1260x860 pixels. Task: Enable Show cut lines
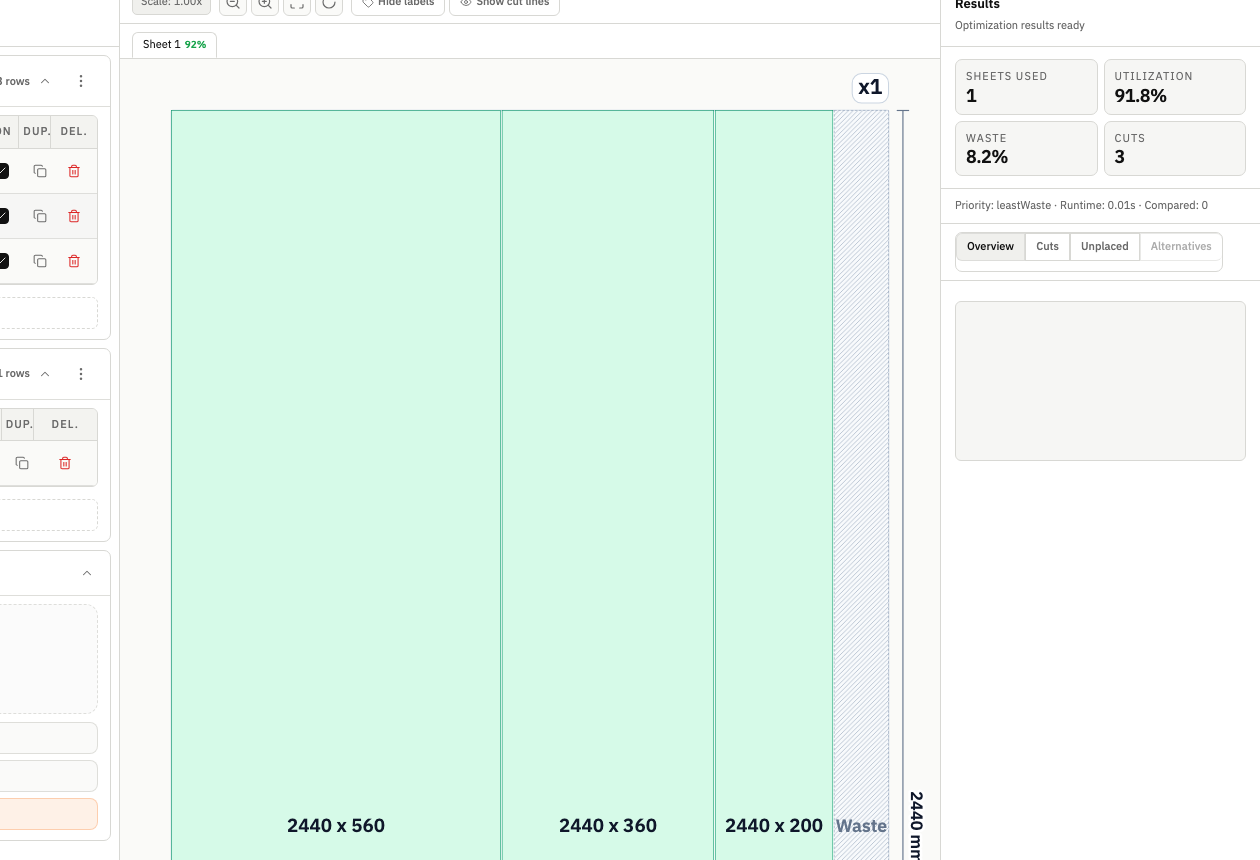click(x=503, y=5)
